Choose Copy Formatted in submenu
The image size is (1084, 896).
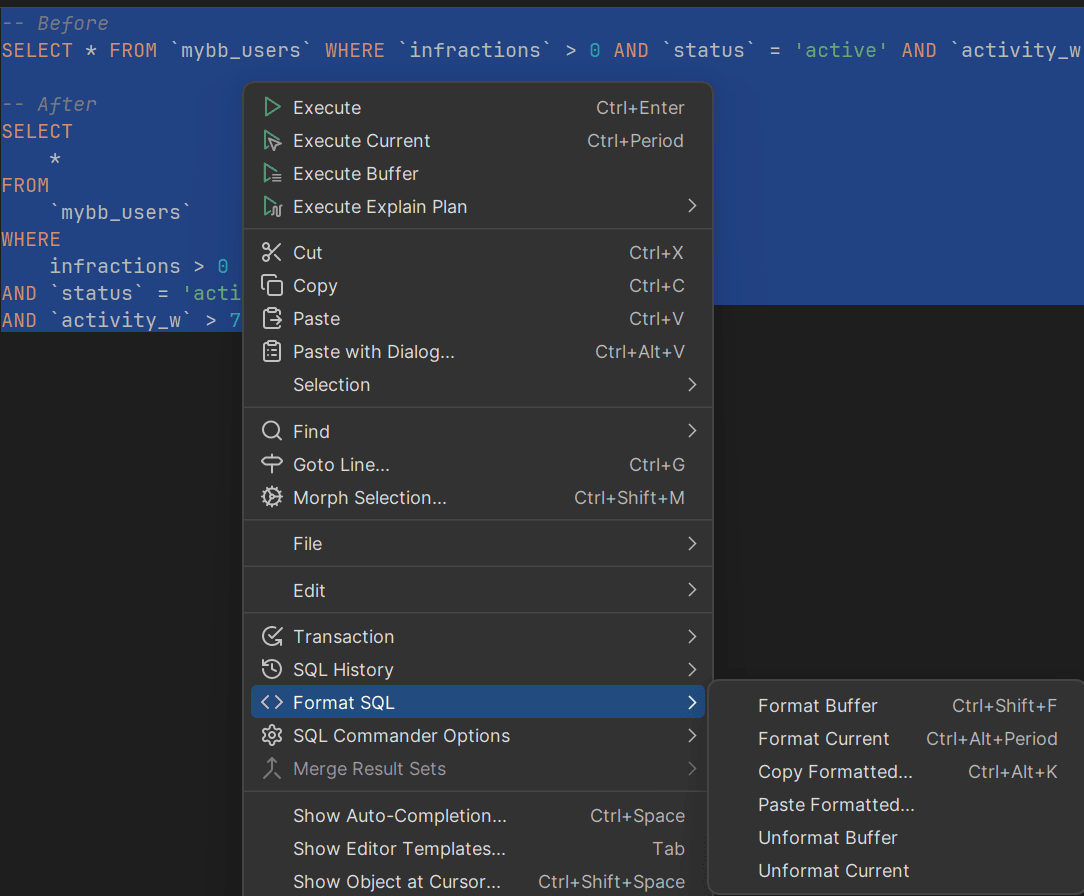pyautogui.click(x=899, y=772)
